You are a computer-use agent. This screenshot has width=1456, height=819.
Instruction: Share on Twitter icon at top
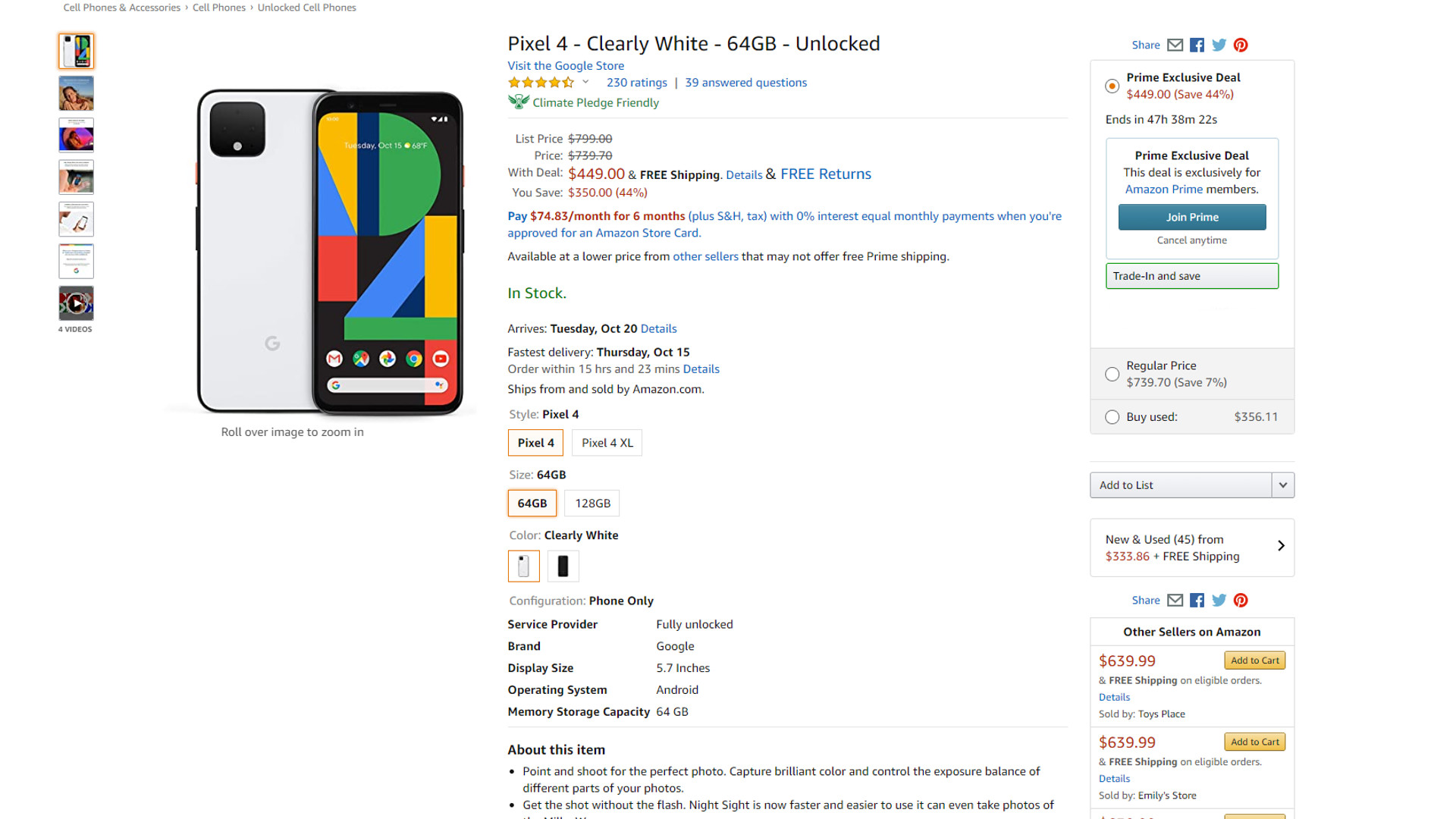coord(1219,45)
